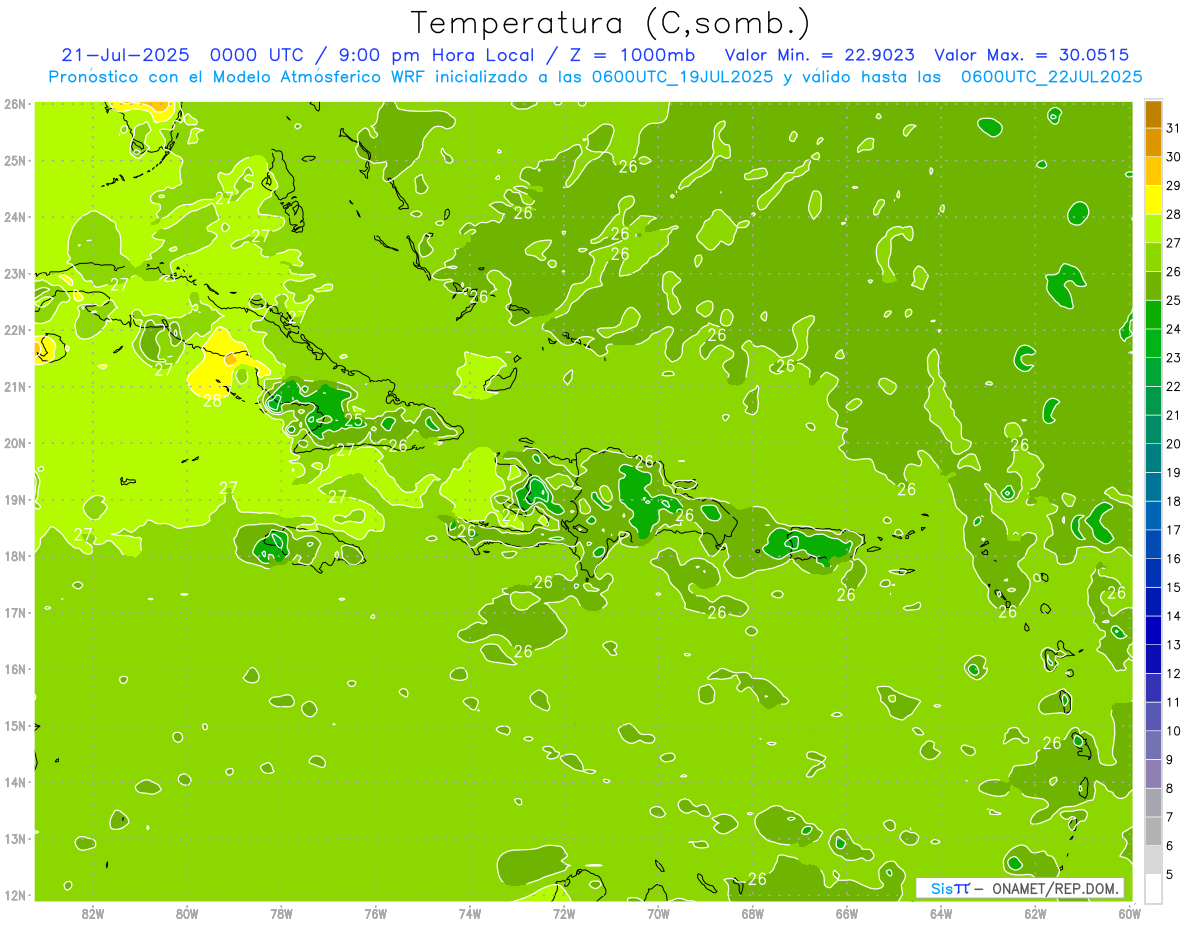The image size is (1200, 927).
Task: Click the '0000 UTC' time text
Action: (x=257, y=55)
